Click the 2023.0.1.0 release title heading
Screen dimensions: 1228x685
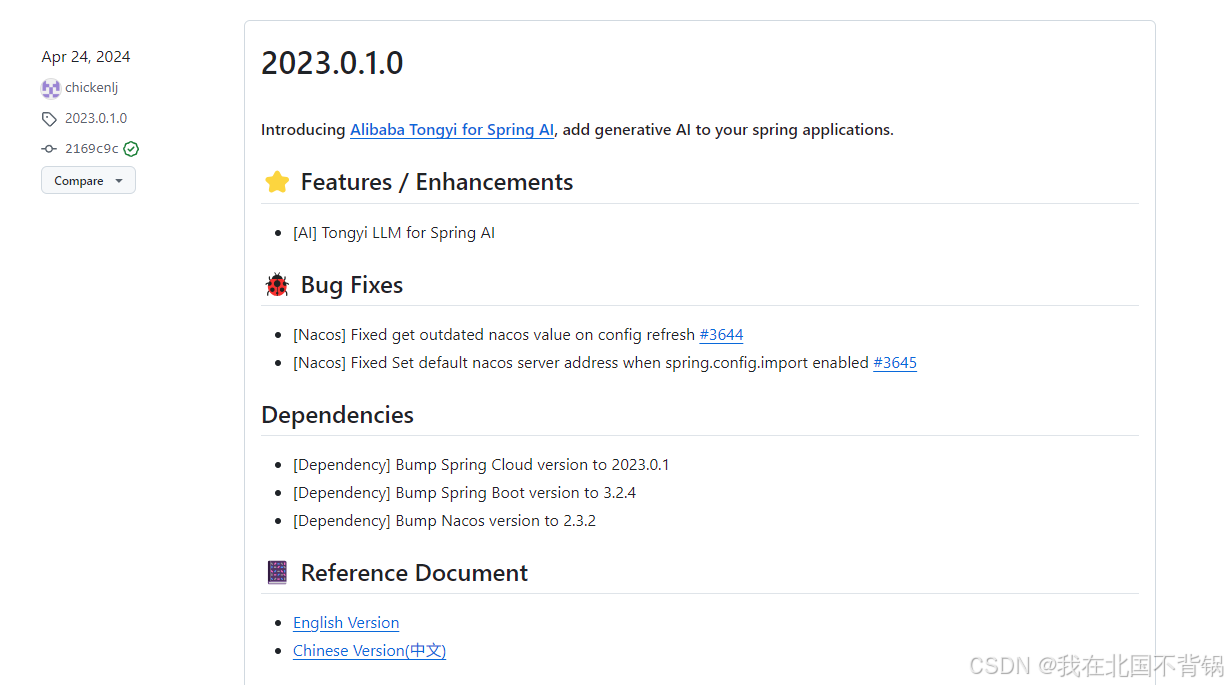[x=332, y=63]
